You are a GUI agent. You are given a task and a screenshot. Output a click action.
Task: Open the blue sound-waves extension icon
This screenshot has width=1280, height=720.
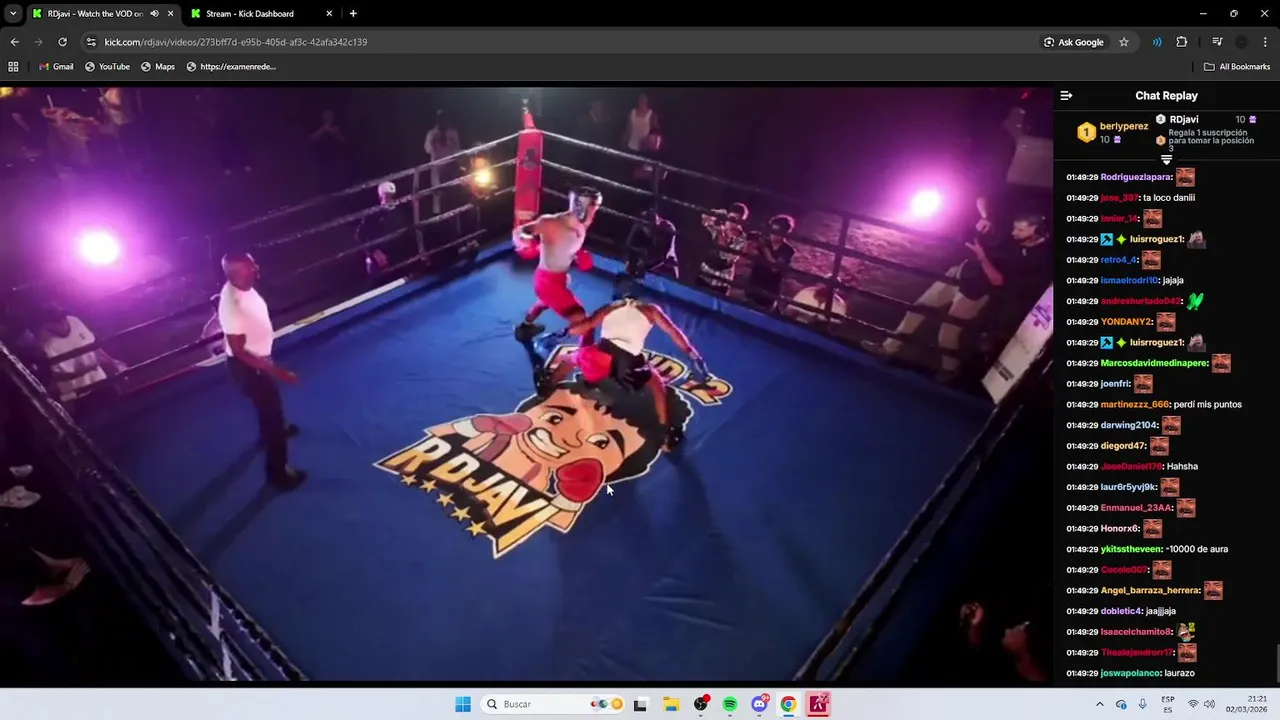pos(1157,42)
